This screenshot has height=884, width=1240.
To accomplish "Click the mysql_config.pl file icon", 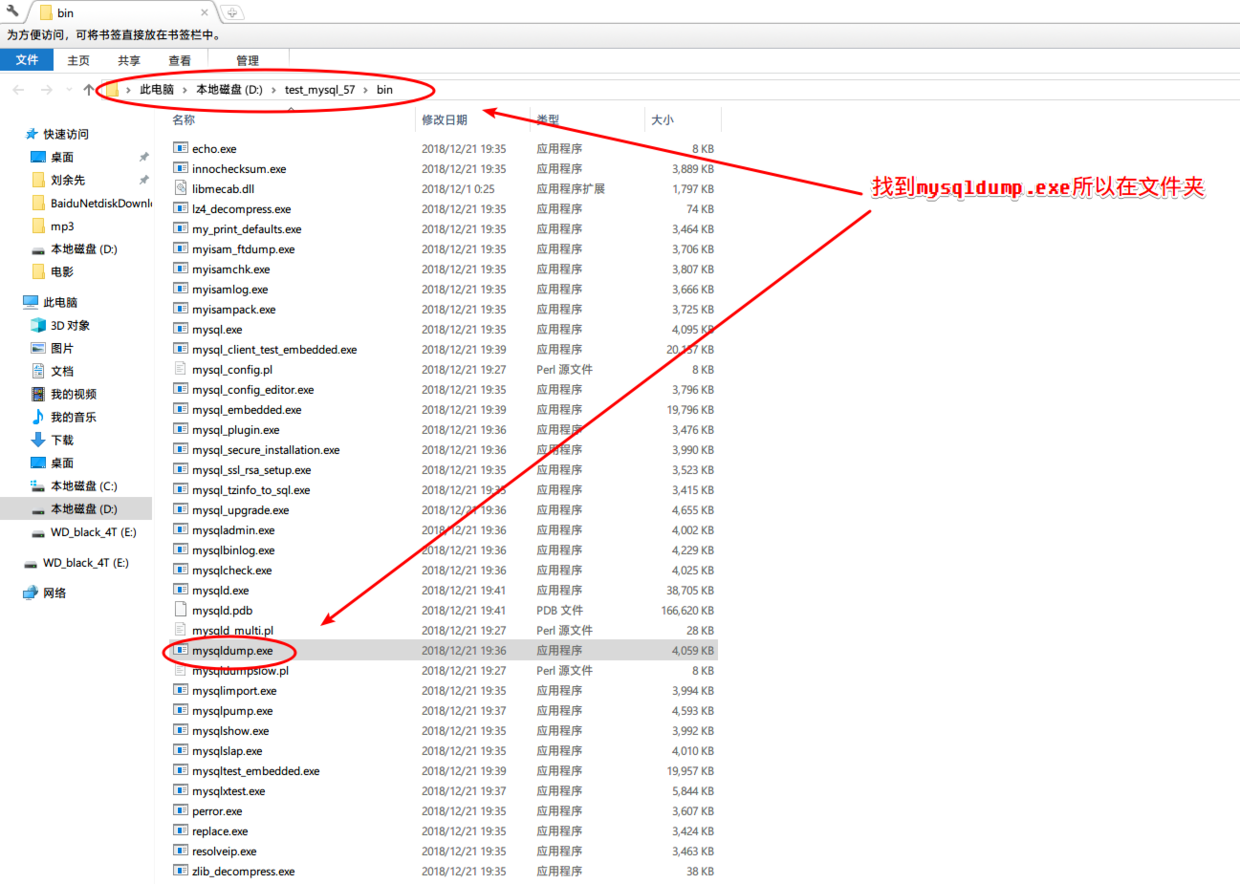I will click(180, 369).
